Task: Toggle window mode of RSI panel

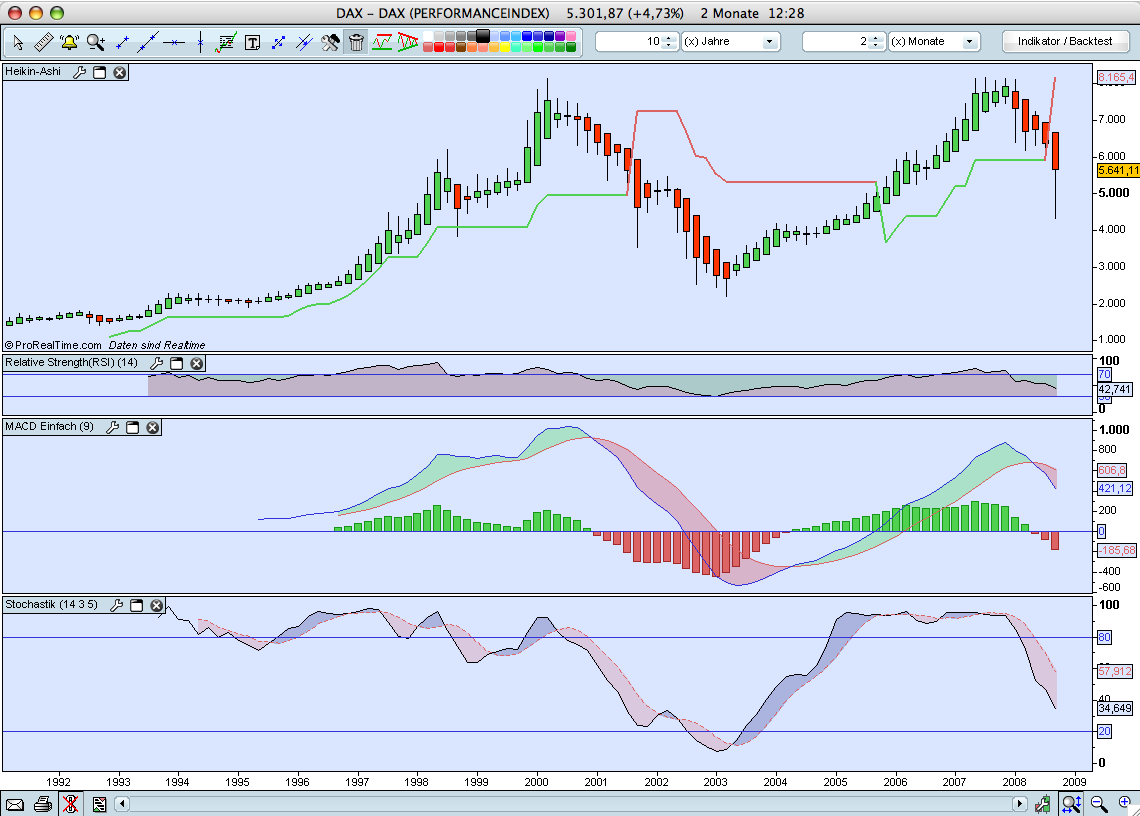Action: 177,364
